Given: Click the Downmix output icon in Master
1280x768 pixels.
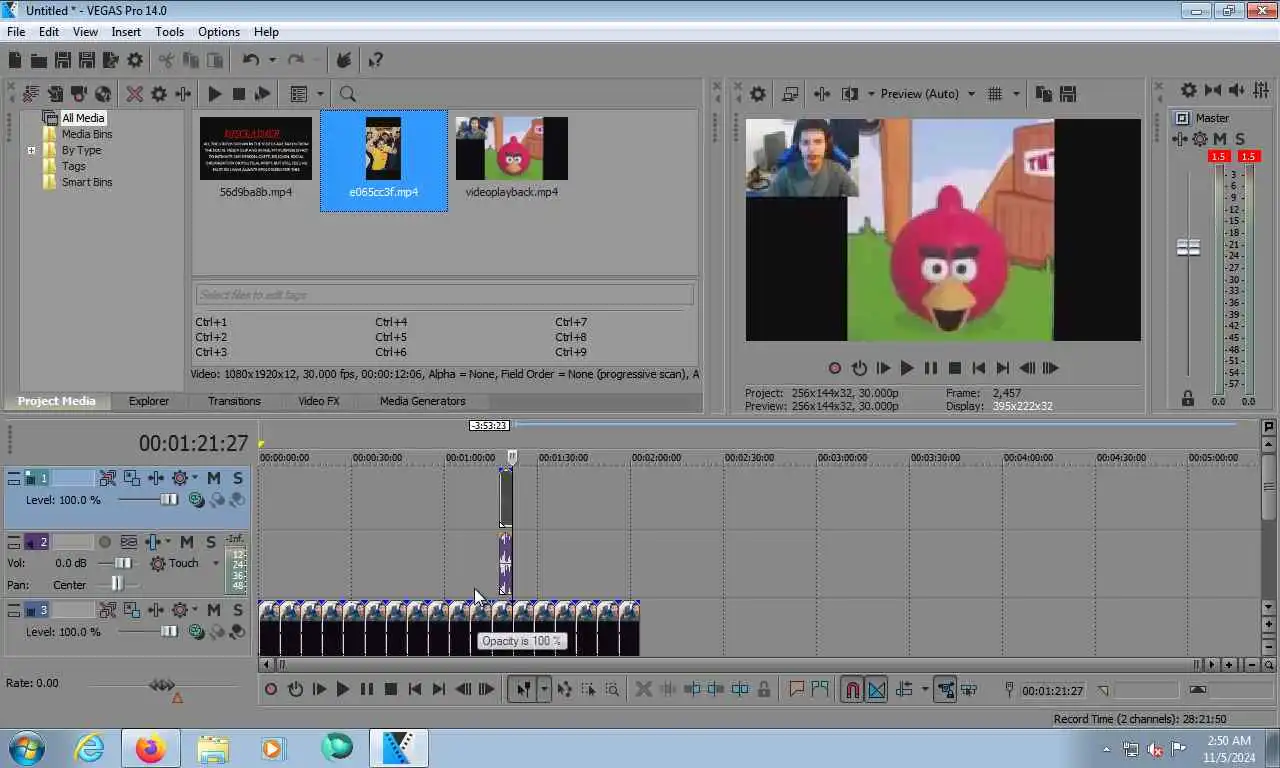Looking at the screenshot, I should 1213,90.
